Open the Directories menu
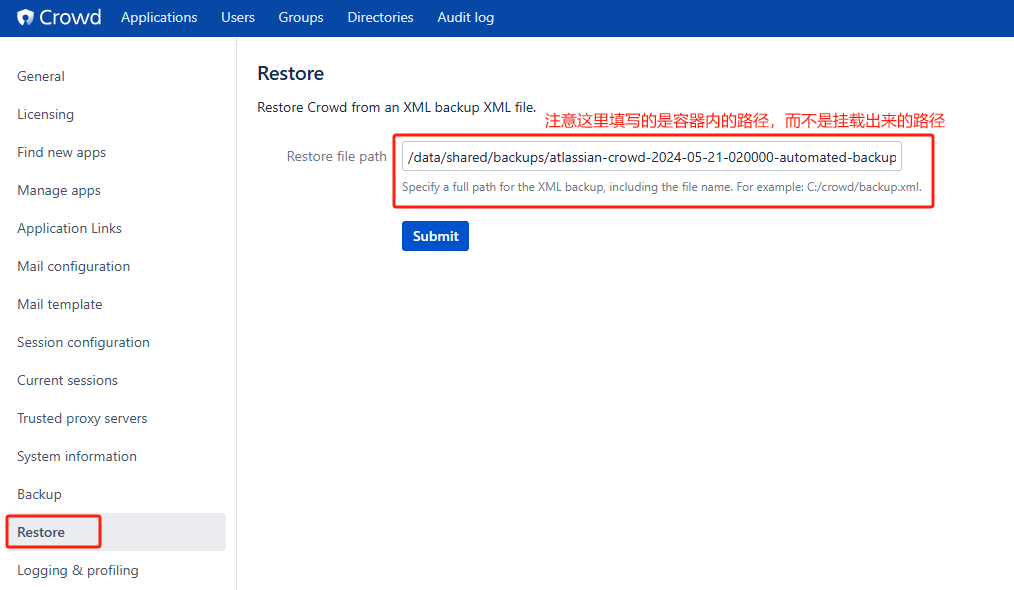The height and width of the screenshot is (590, 1014). tap(380, 17)
